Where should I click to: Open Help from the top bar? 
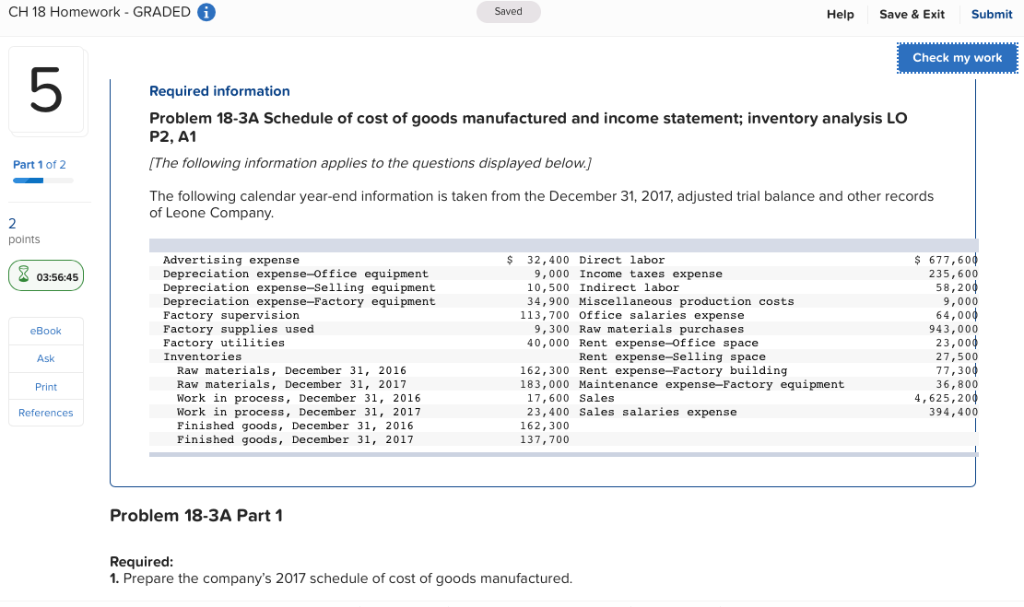840,14
